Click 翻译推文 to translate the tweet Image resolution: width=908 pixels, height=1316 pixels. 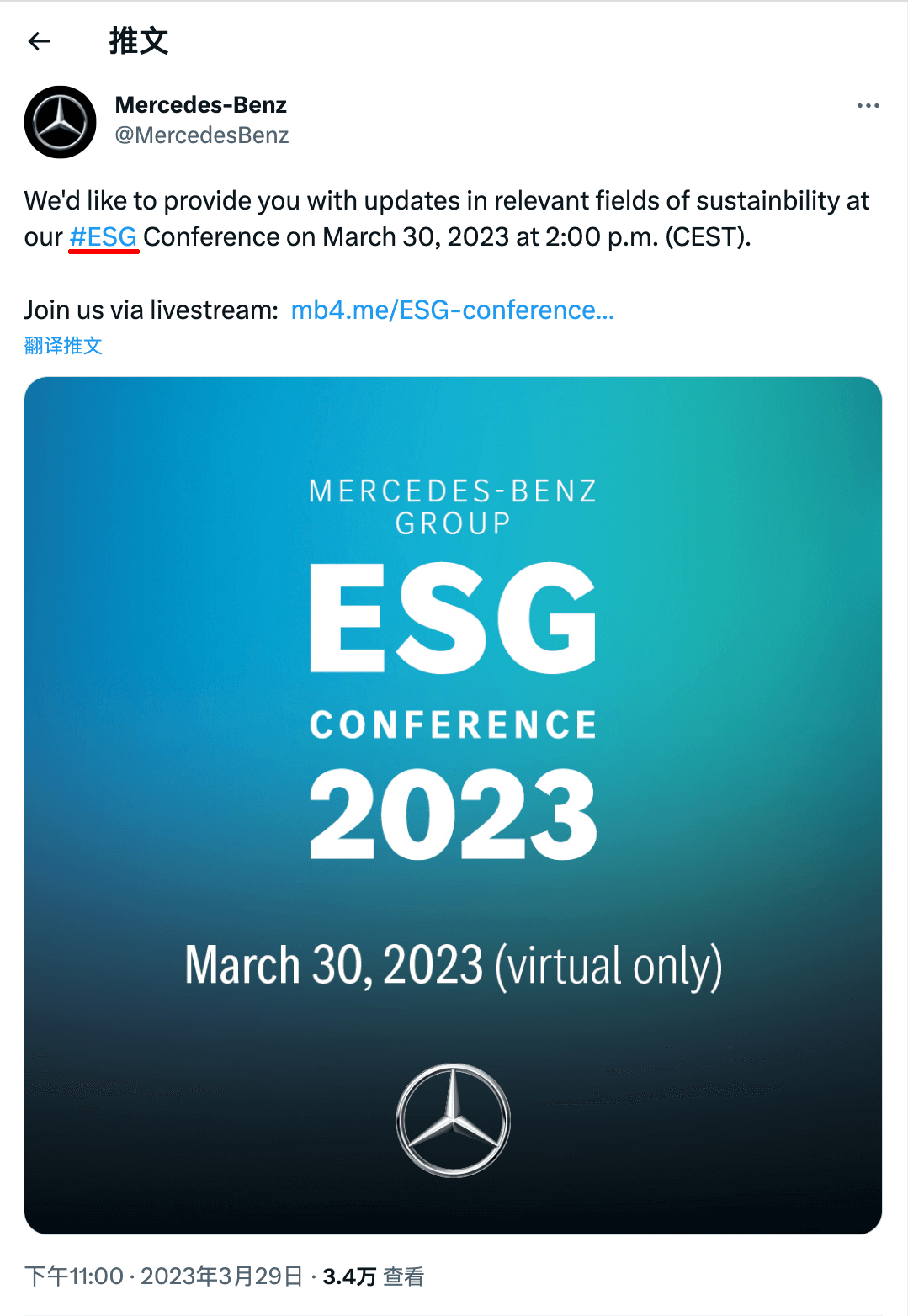[63, 346]
